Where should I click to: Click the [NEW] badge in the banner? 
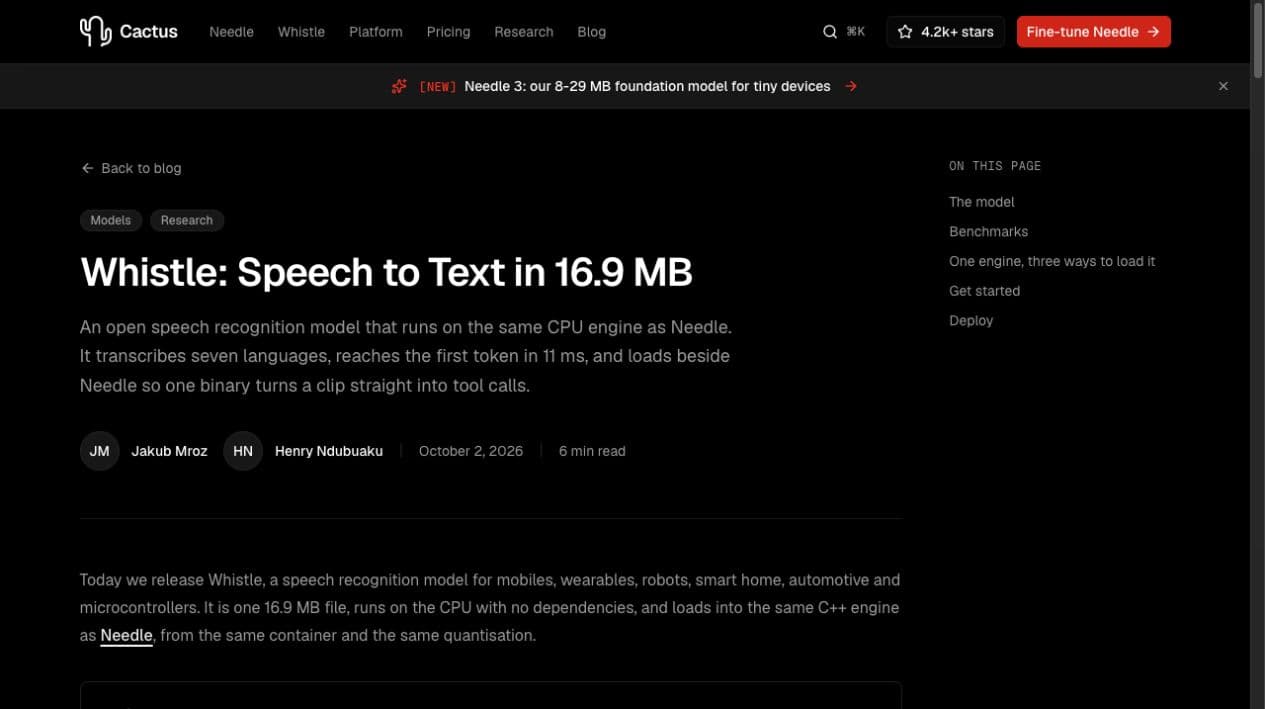(437, 87)
